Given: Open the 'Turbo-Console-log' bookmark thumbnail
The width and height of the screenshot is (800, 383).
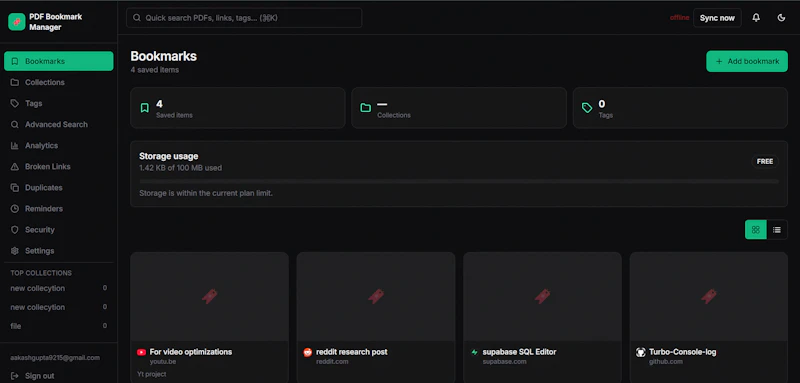Looking at the screenshot, I should (709, 296).
